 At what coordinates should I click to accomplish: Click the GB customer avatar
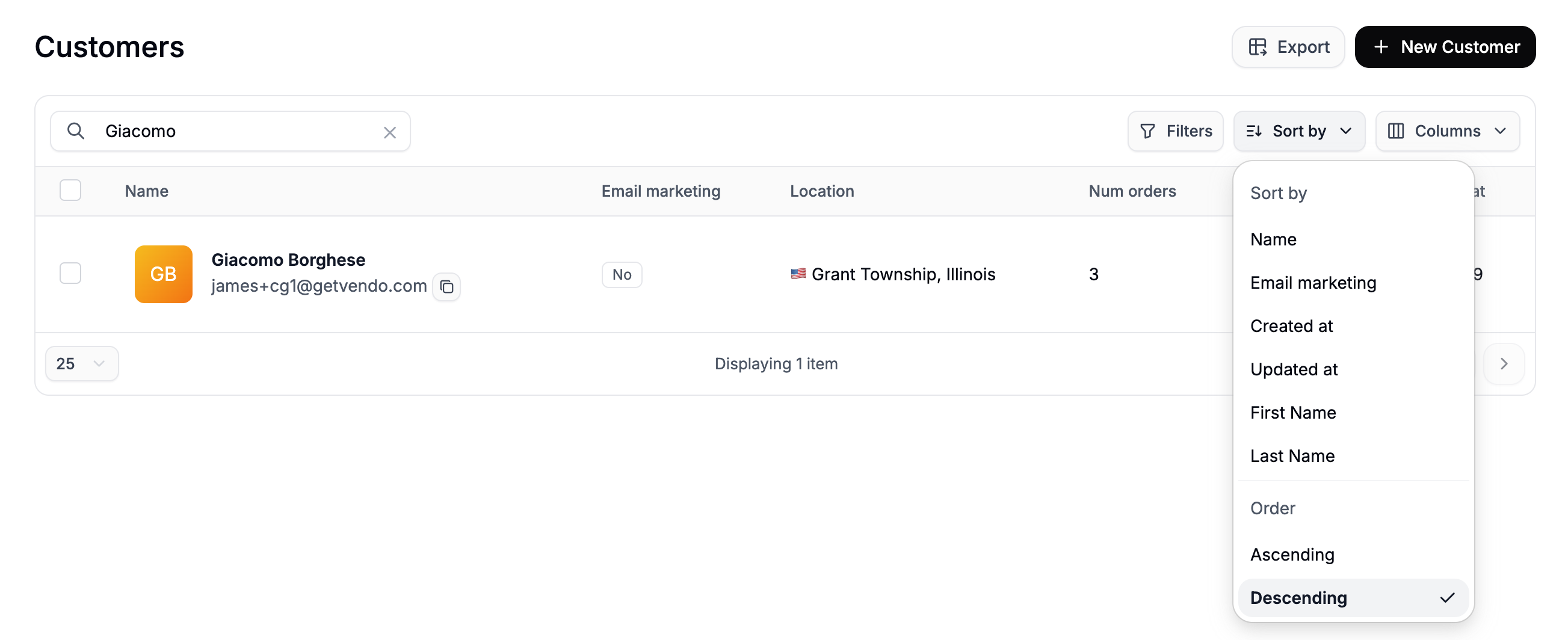pyautogui.click(x=163, y=274)
